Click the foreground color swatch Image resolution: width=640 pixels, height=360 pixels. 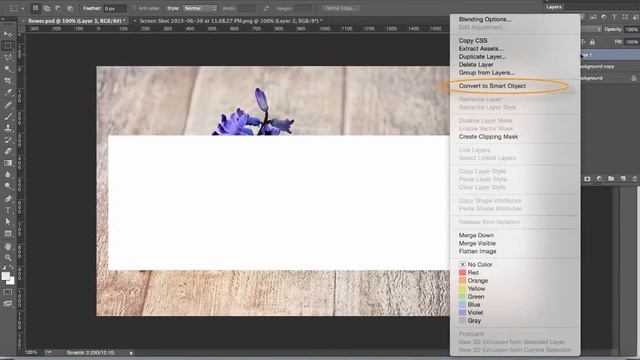point(6,276)
